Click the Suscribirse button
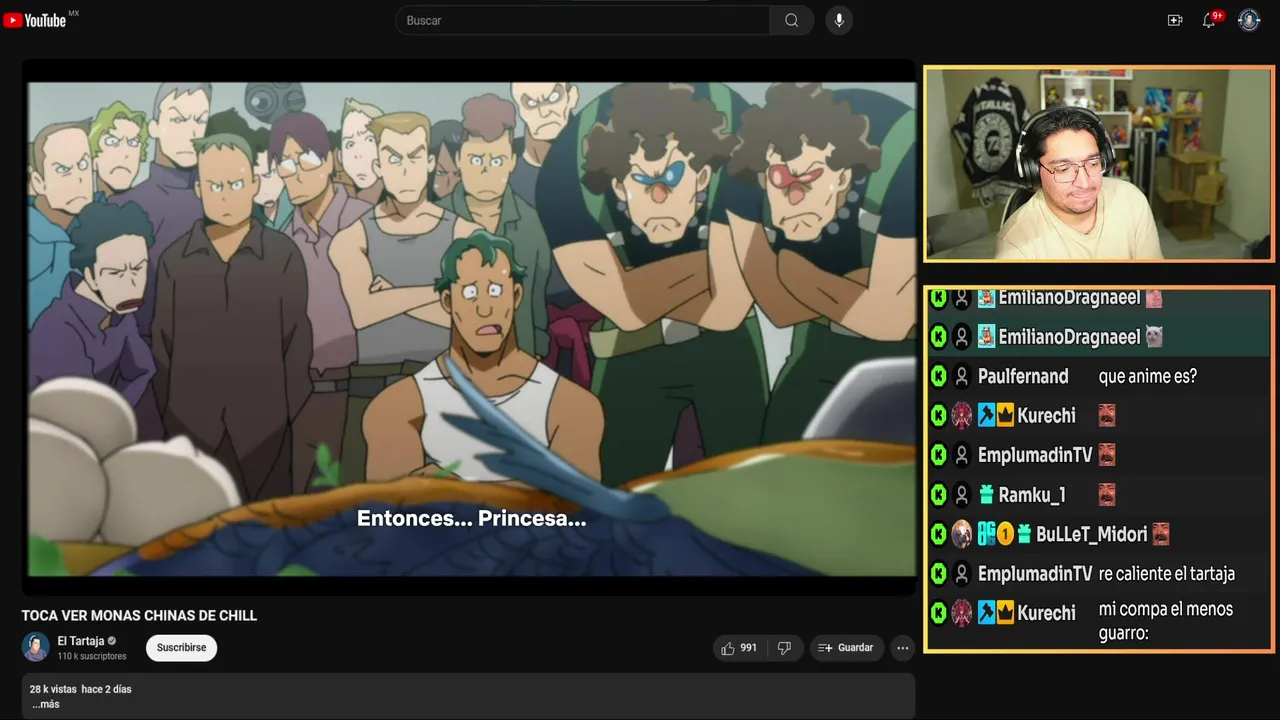The image size is (1280, 720). tap(181, 648)
